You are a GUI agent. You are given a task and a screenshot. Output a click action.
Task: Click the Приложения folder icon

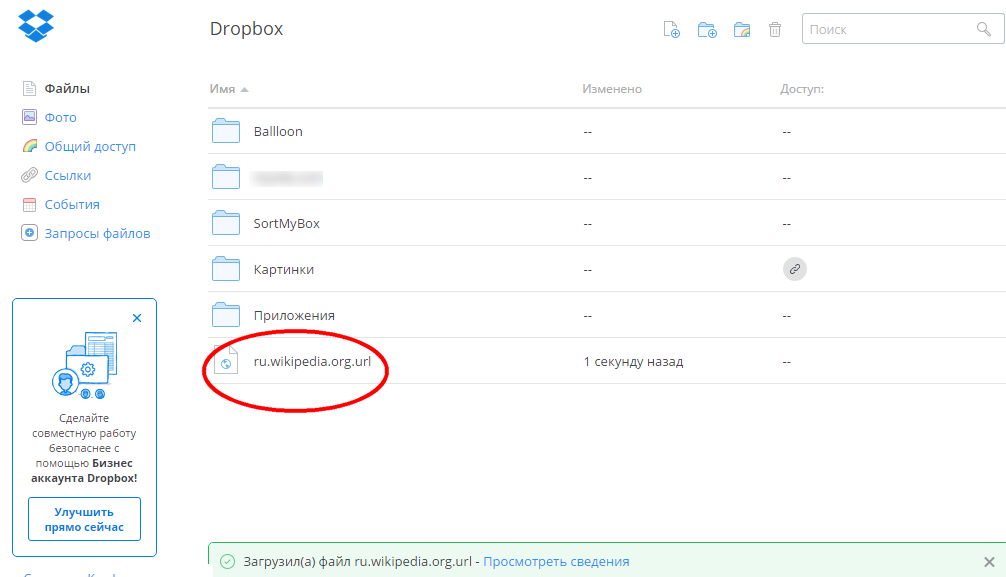click(x=226, y=315)
